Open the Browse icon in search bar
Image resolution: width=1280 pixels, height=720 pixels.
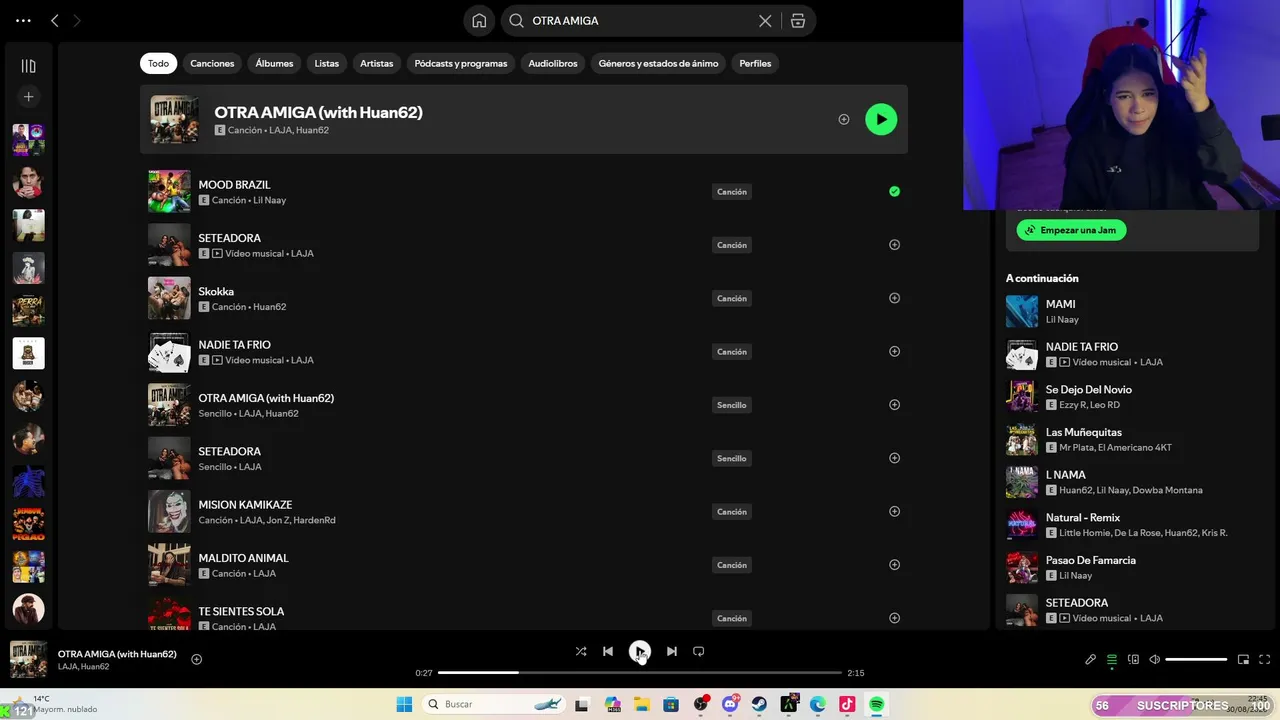point(798,21)
